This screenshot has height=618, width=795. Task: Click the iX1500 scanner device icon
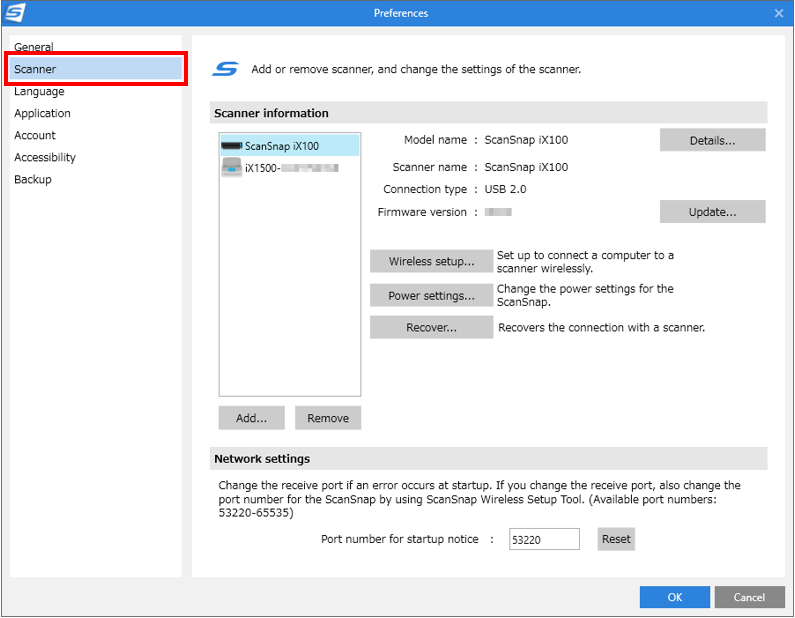click(x=232, y=167)
